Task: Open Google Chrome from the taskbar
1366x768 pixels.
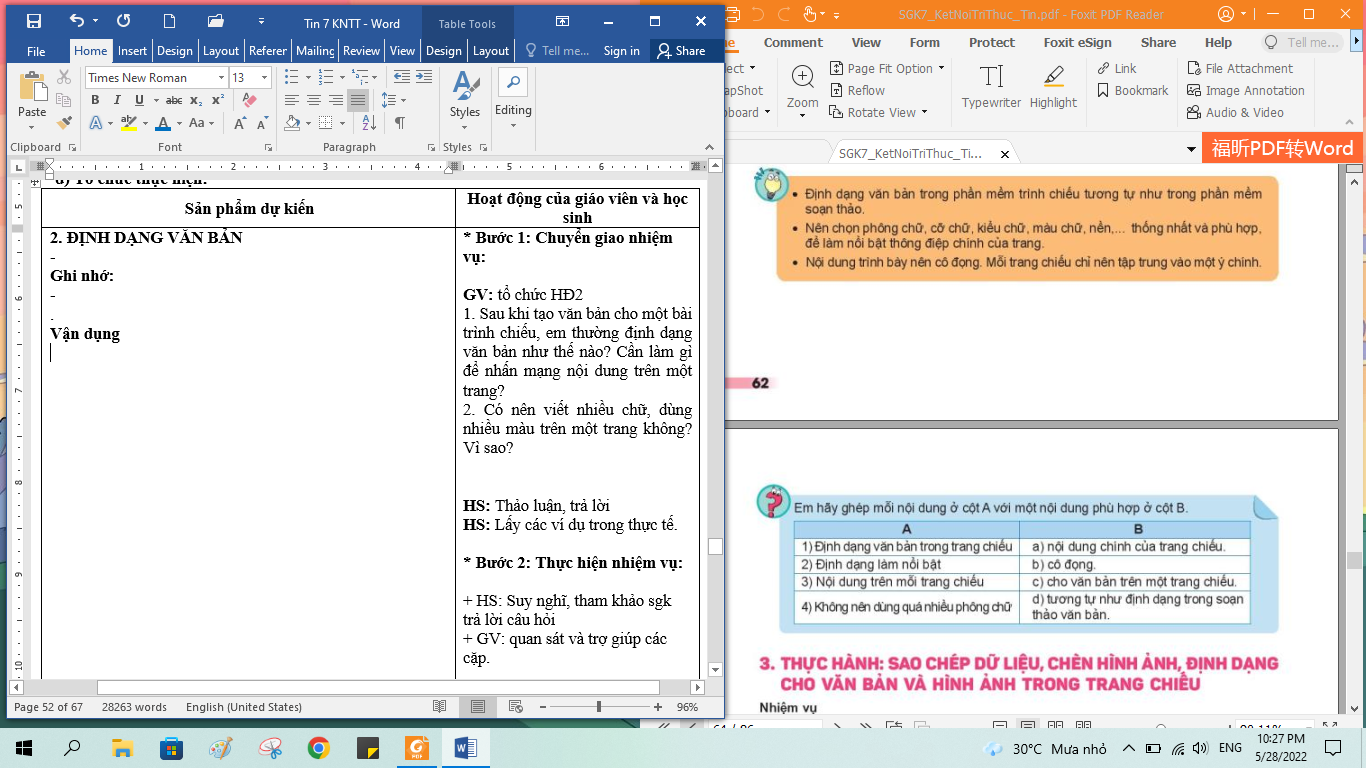Action: [319, 748]
